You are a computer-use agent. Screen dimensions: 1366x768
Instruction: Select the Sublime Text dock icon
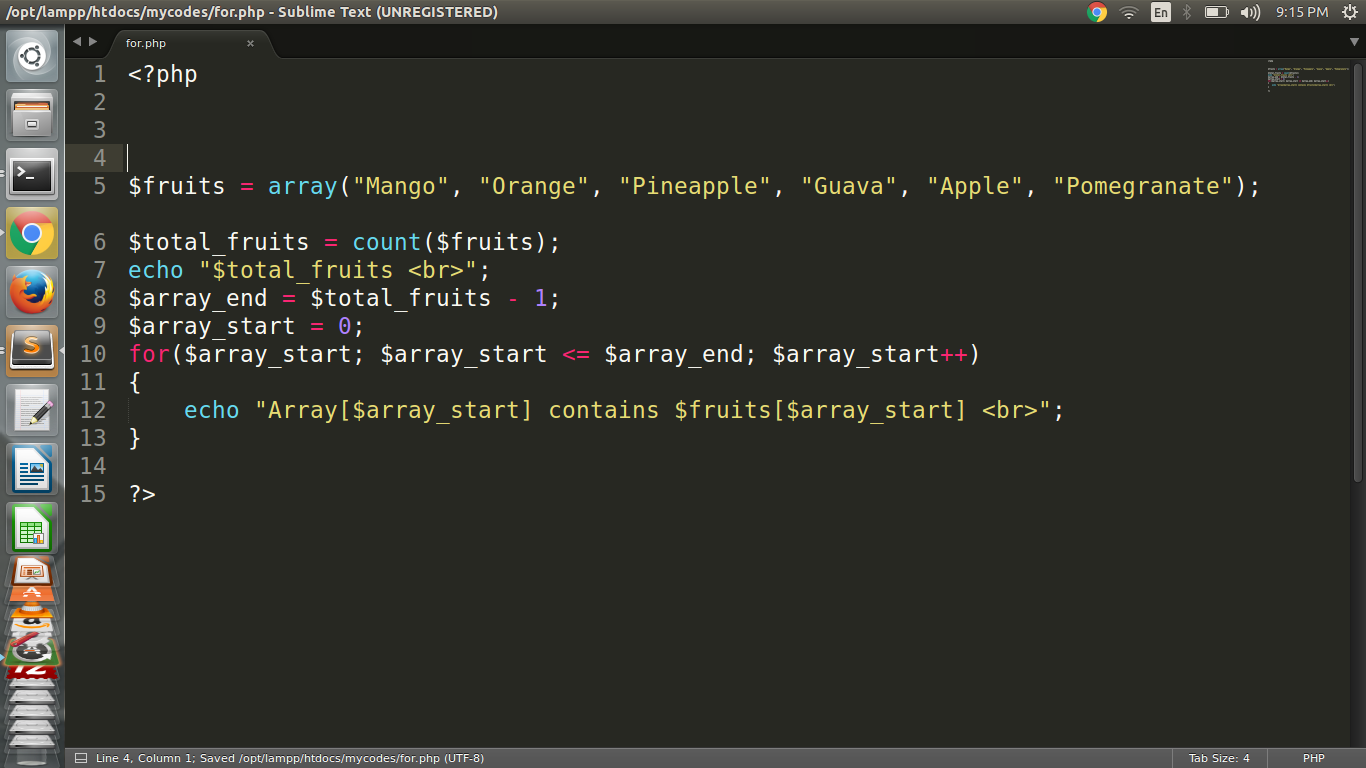pyautogui.click(x=33, y=351)
